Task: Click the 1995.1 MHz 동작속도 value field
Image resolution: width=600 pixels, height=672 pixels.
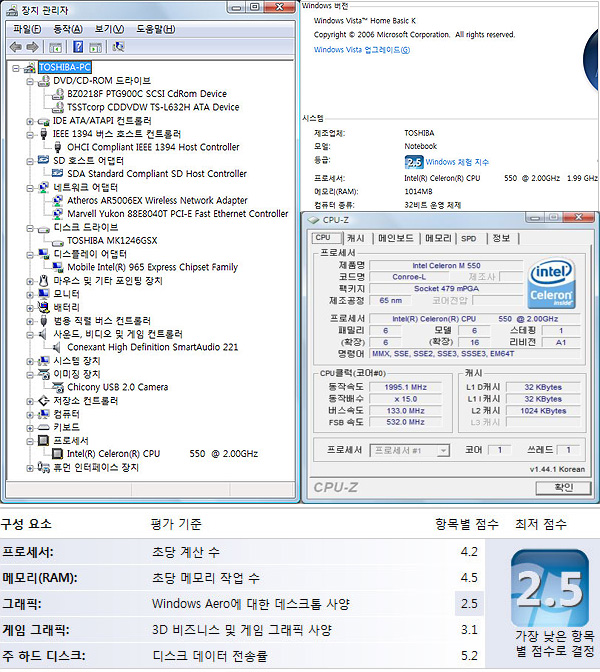Action: 405,387
